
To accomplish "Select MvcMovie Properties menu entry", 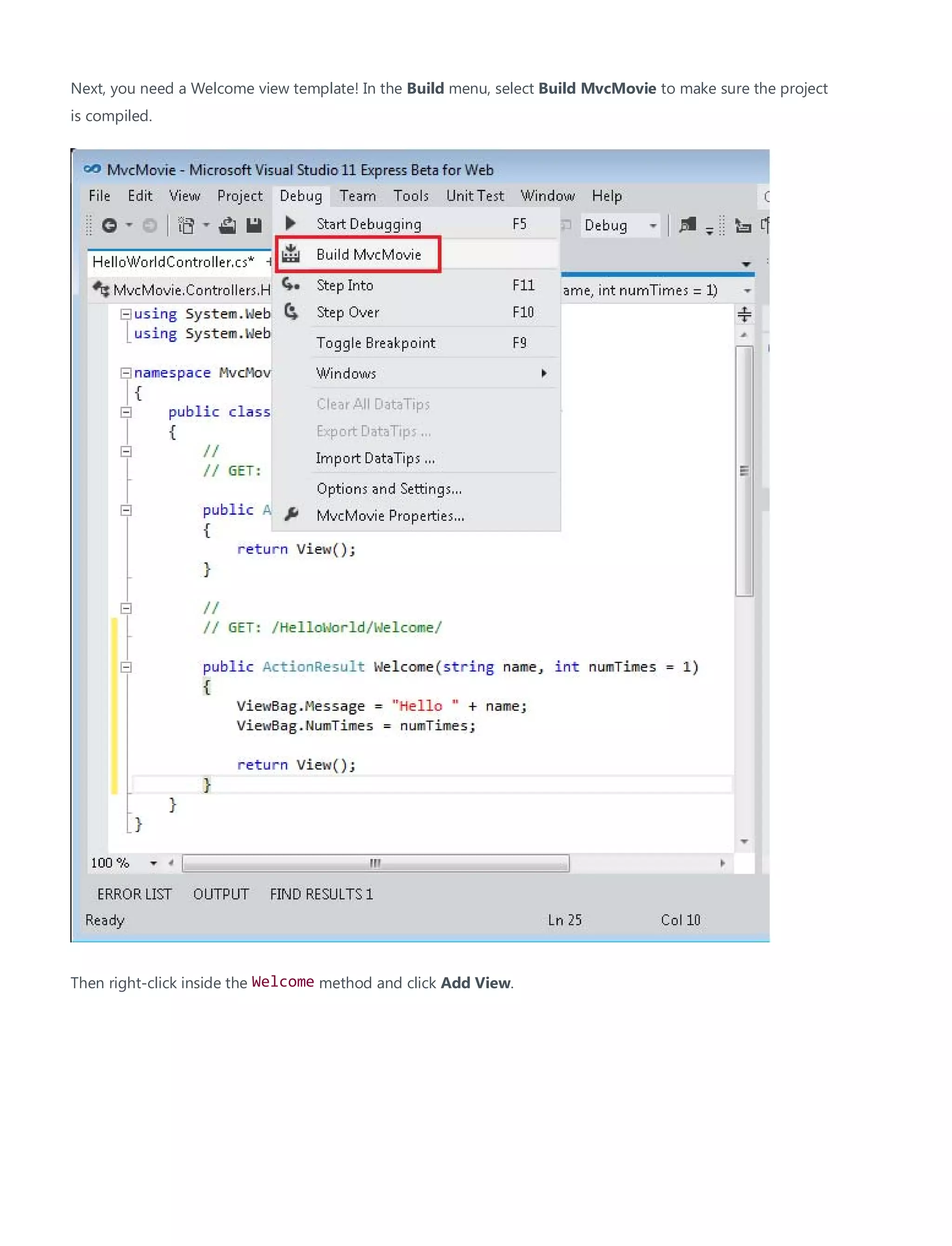I will [416, 516].
